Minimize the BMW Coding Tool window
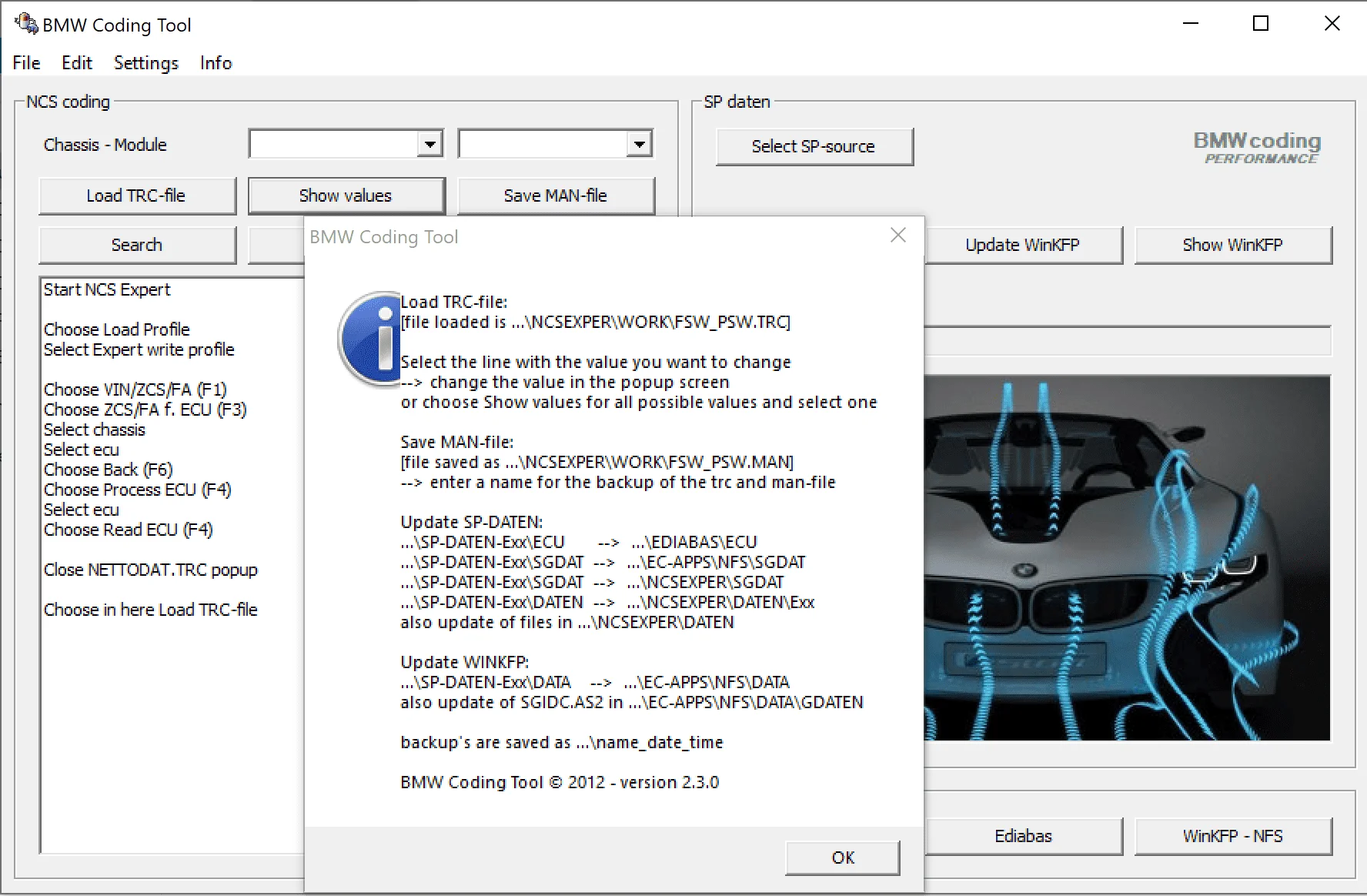The image size is (1367, 896). tap(1191, 24)
